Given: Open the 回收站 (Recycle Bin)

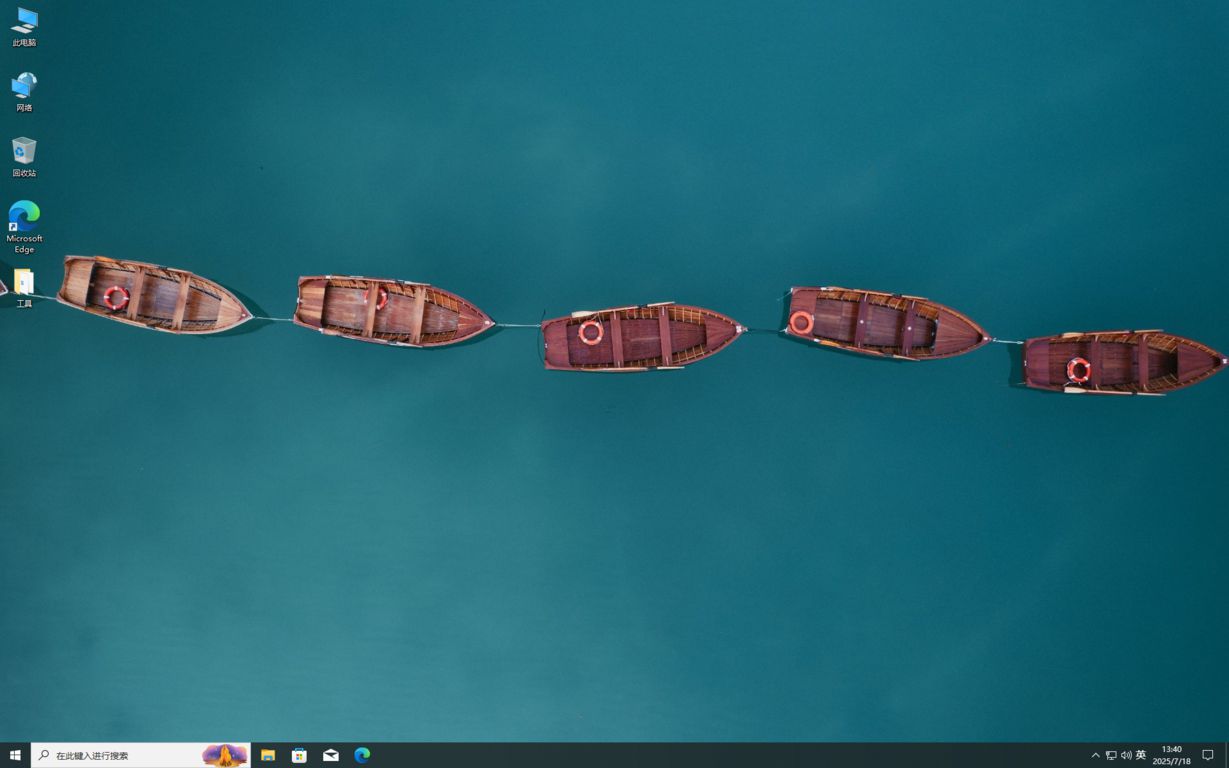Looking at the screenshot, I should [x=23, y=155].
